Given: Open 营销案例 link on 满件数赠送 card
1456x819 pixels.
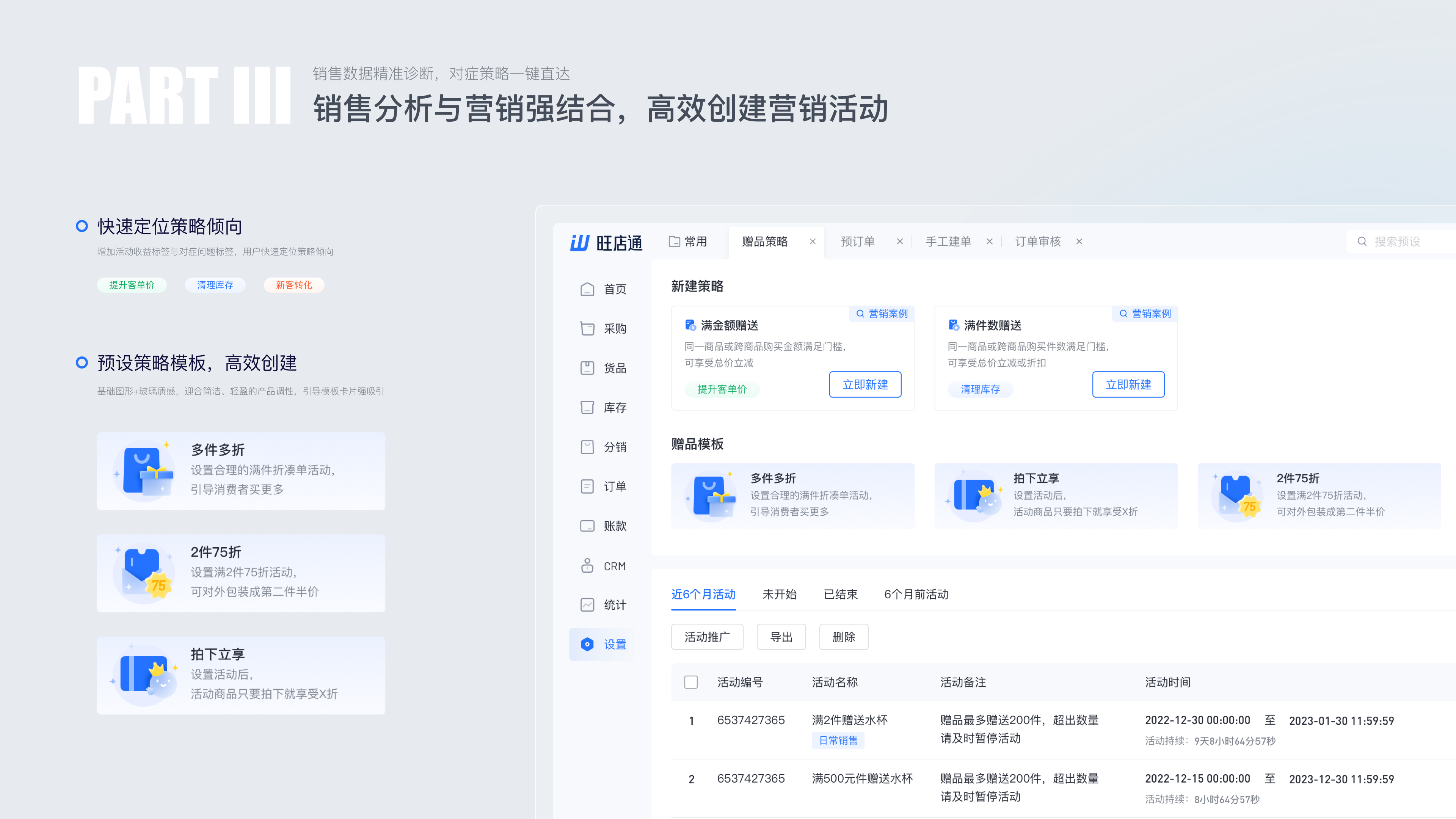Looking at the screenshot, I should click(1145, 314).
